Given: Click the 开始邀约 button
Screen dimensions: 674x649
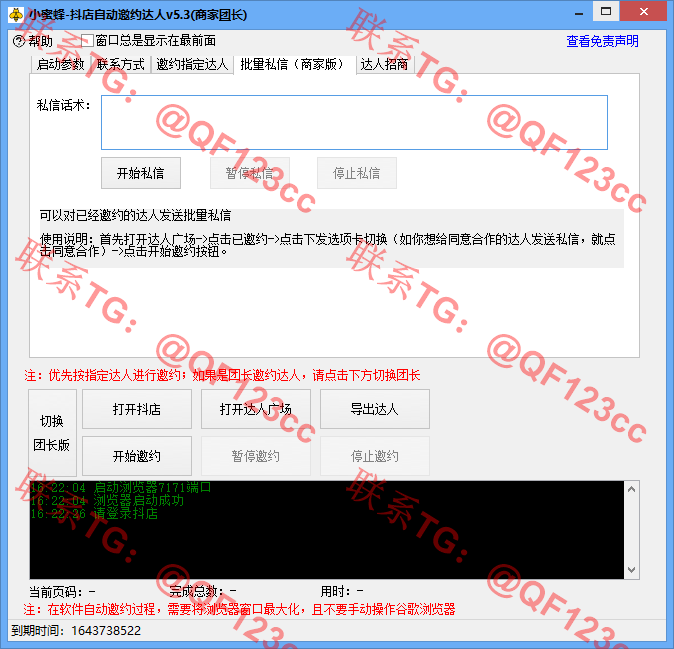Looking at the screenshot, I should click(137, 456).
